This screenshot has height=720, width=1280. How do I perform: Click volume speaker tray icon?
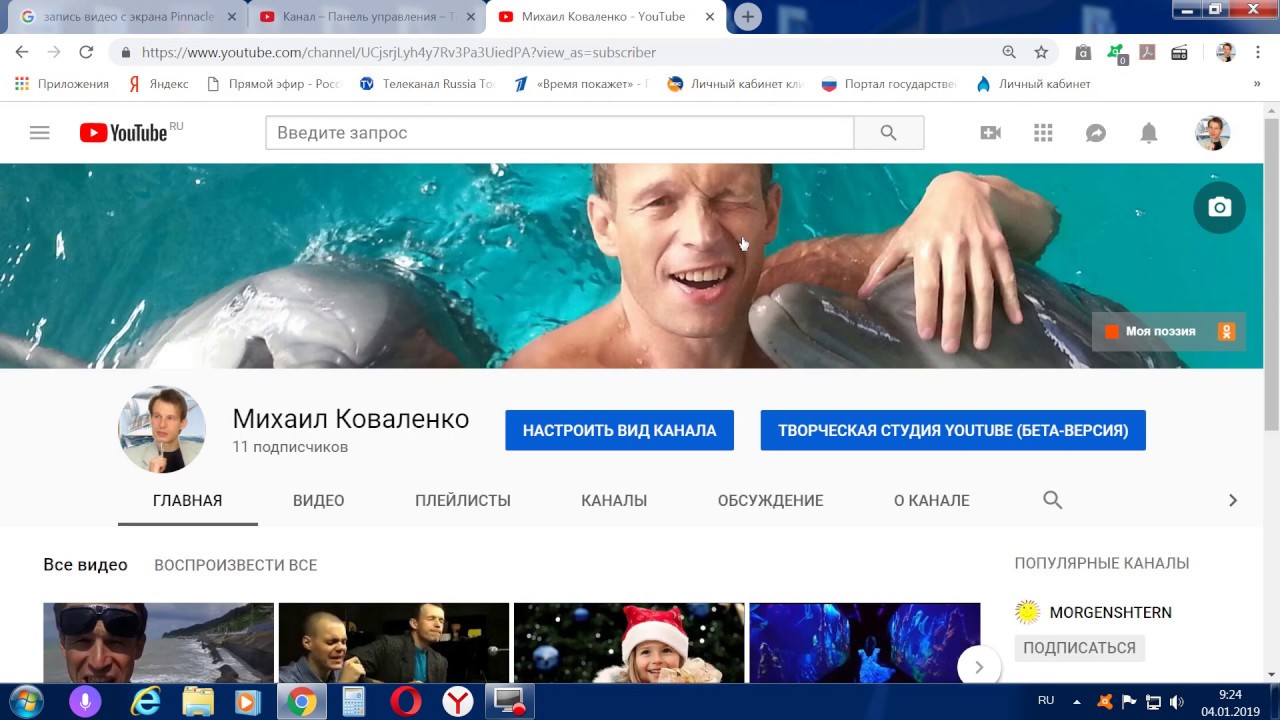1177,702
